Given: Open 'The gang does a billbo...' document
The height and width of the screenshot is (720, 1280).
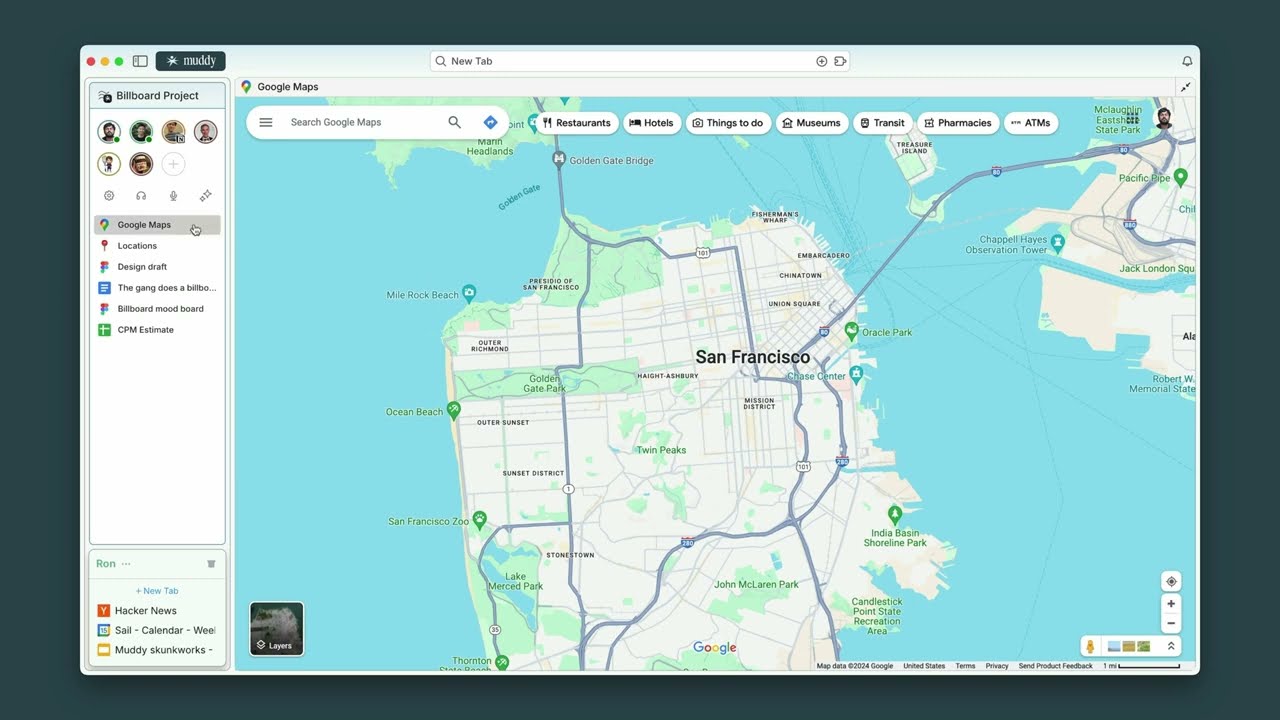Looking at the screenshot, I should point(157,288).
